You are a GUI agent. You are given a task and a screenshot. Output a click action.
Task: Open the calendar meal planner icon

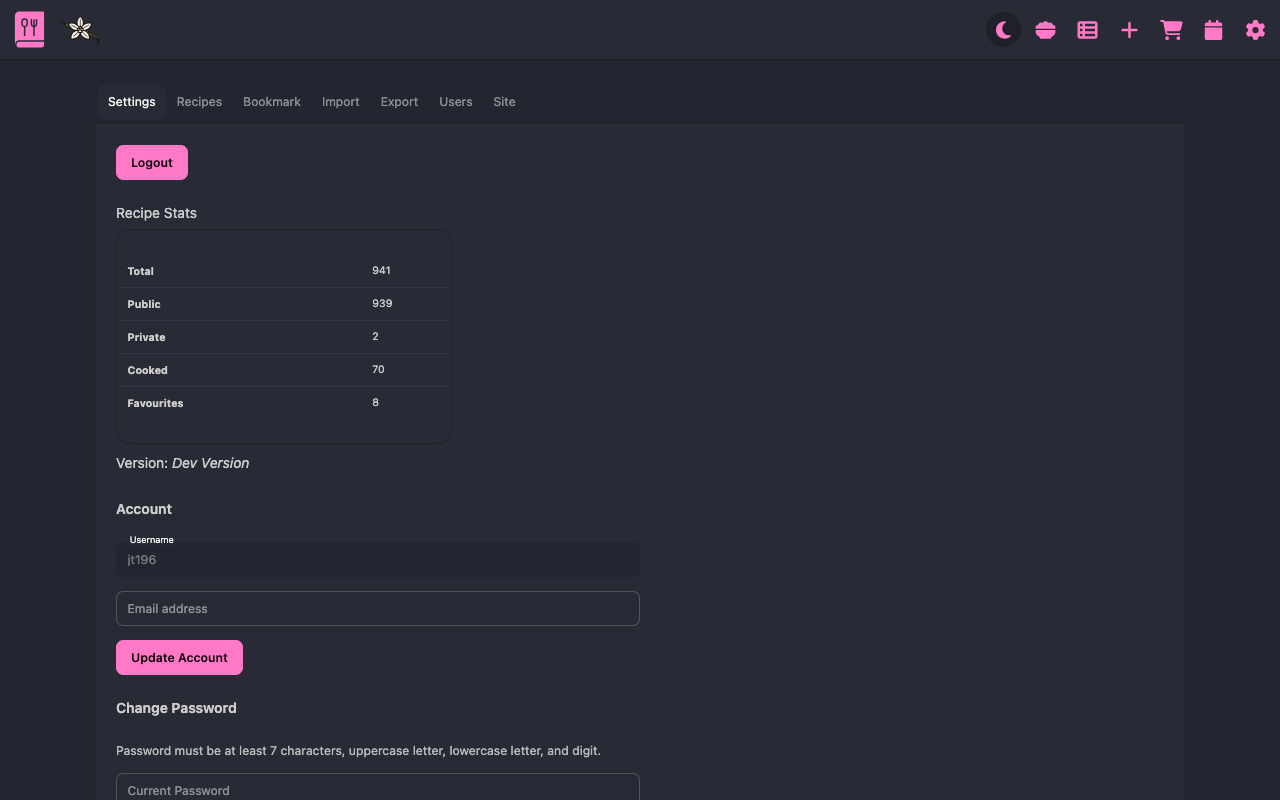point(1214,30)
